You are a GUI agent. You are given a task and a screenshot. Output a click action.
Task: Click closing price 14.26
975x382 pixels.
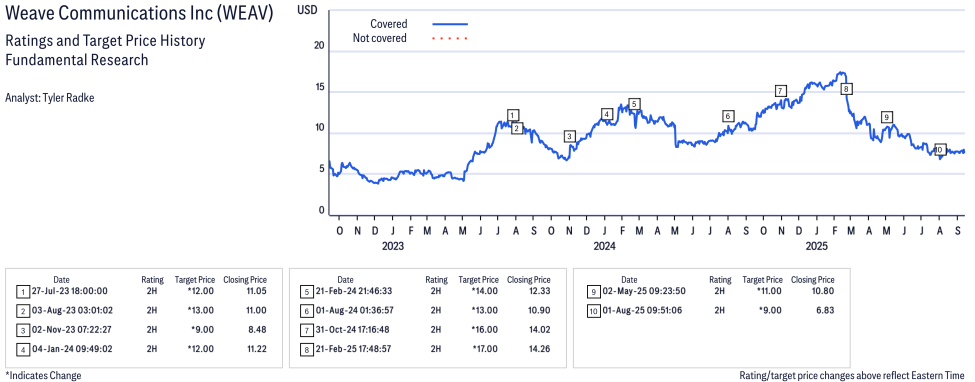(540, 349)
